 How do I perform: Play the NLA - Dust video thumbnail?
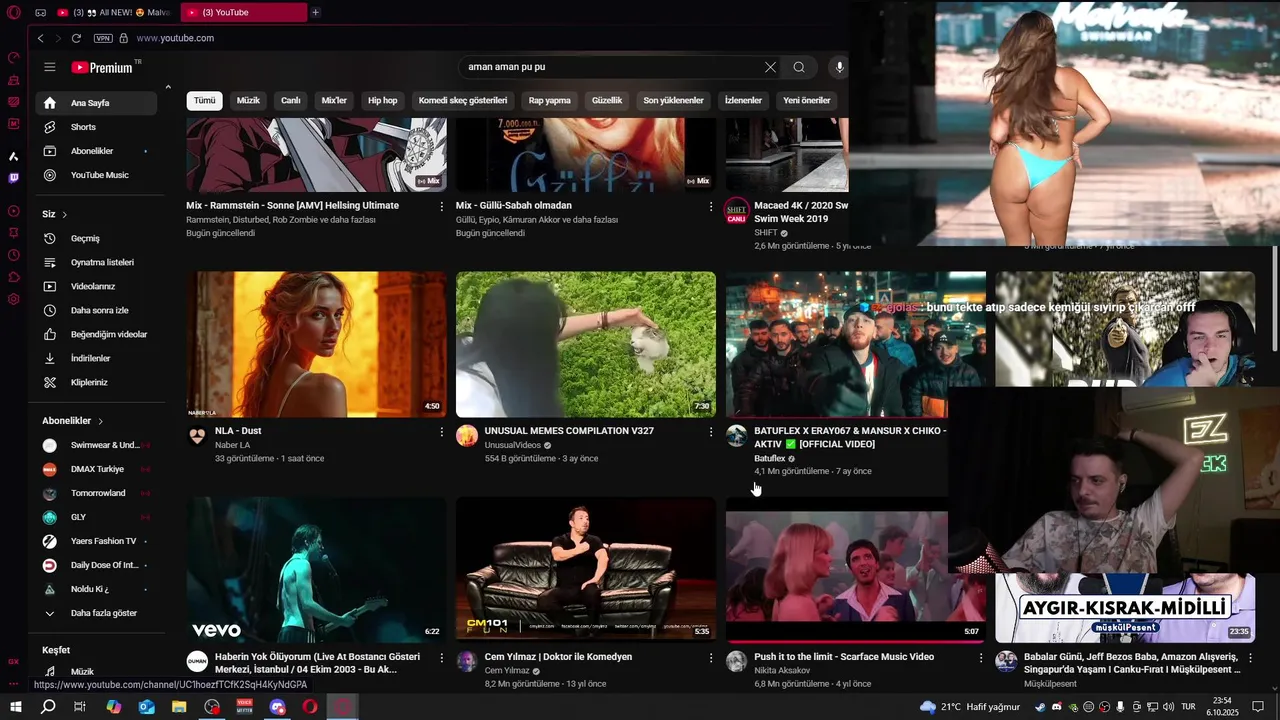316,344
